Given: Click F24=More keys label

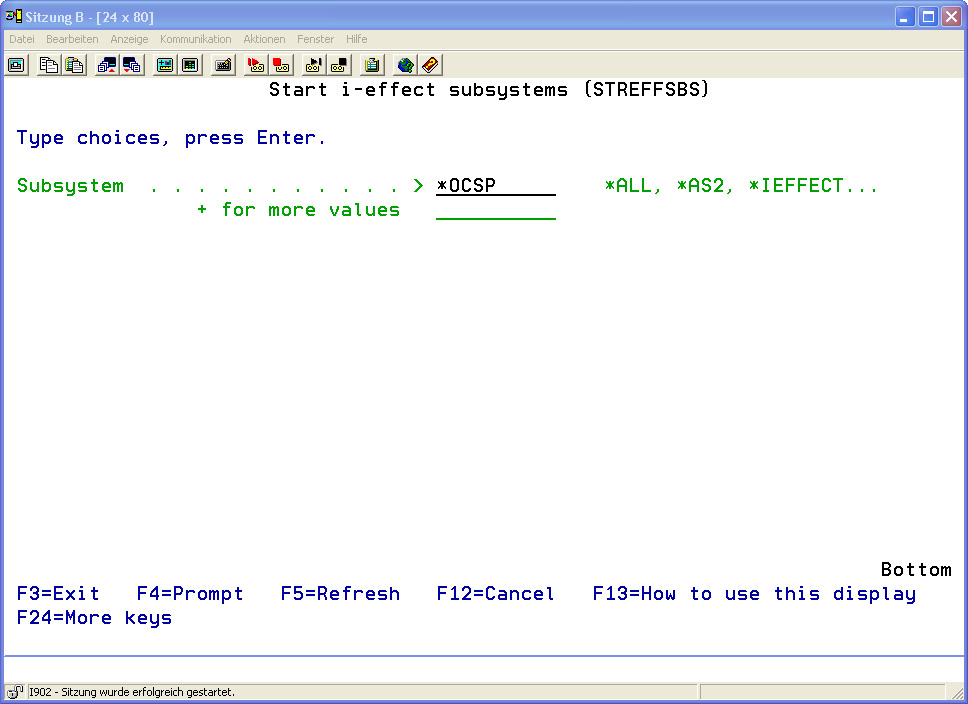Looking at the screenshot, I should [94, 618].
